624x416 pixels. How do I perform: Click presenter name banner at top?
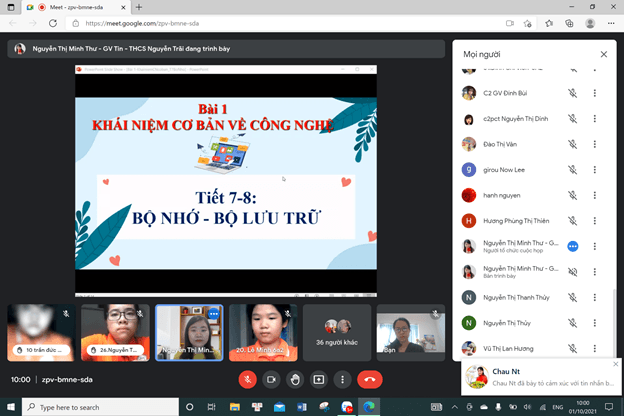click(x=226, y=49)
